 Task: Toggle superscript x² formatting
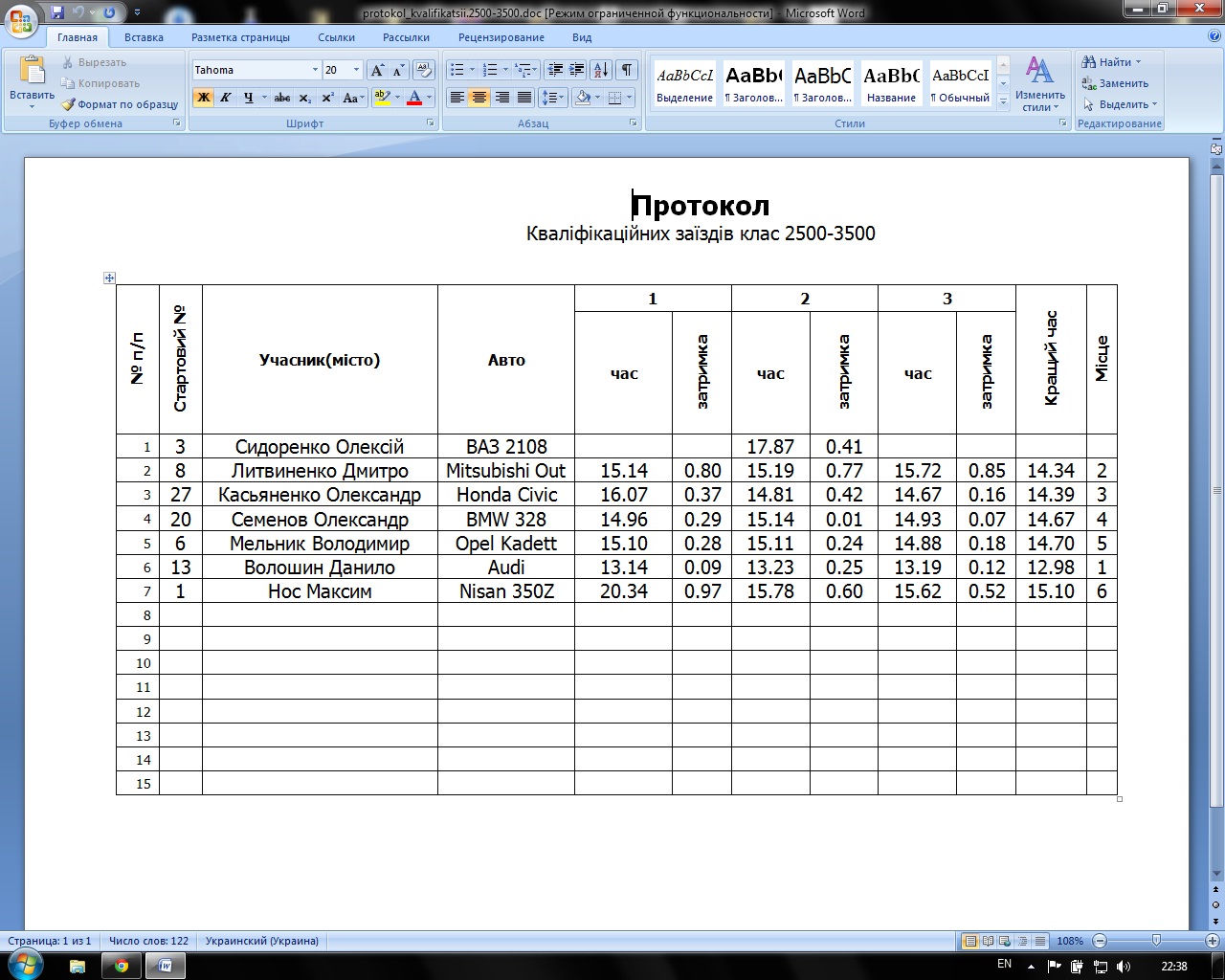click(x=327, y=98)
